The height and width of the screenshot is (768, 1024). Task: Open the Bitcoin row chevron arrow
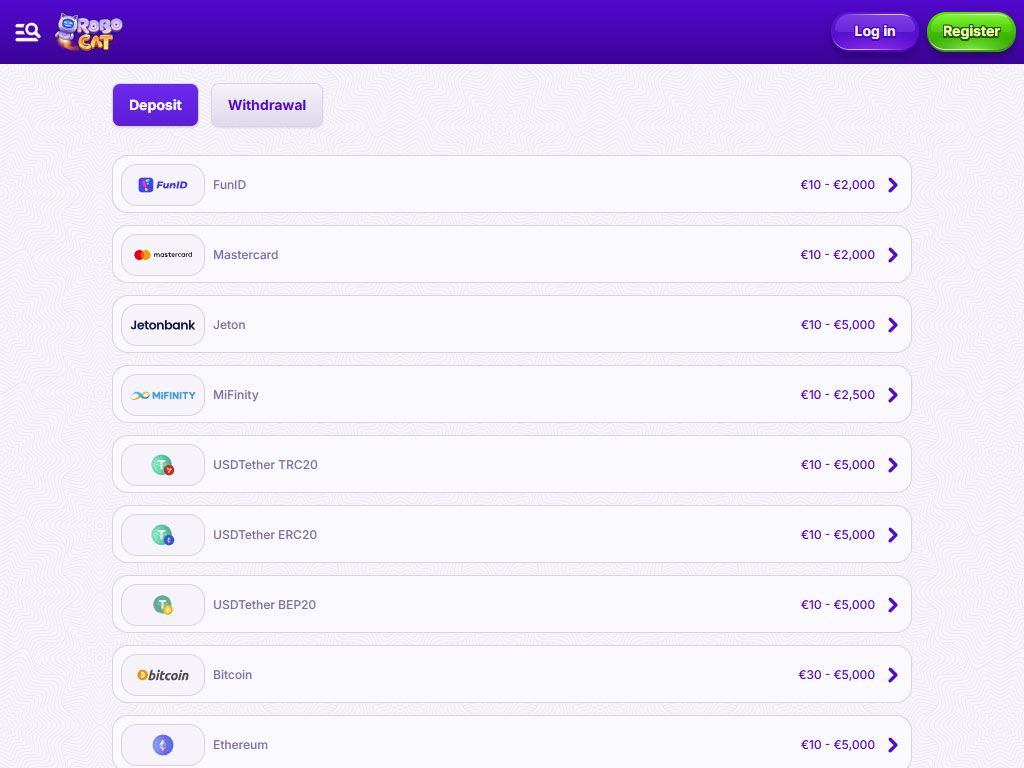tap(893, 675)
